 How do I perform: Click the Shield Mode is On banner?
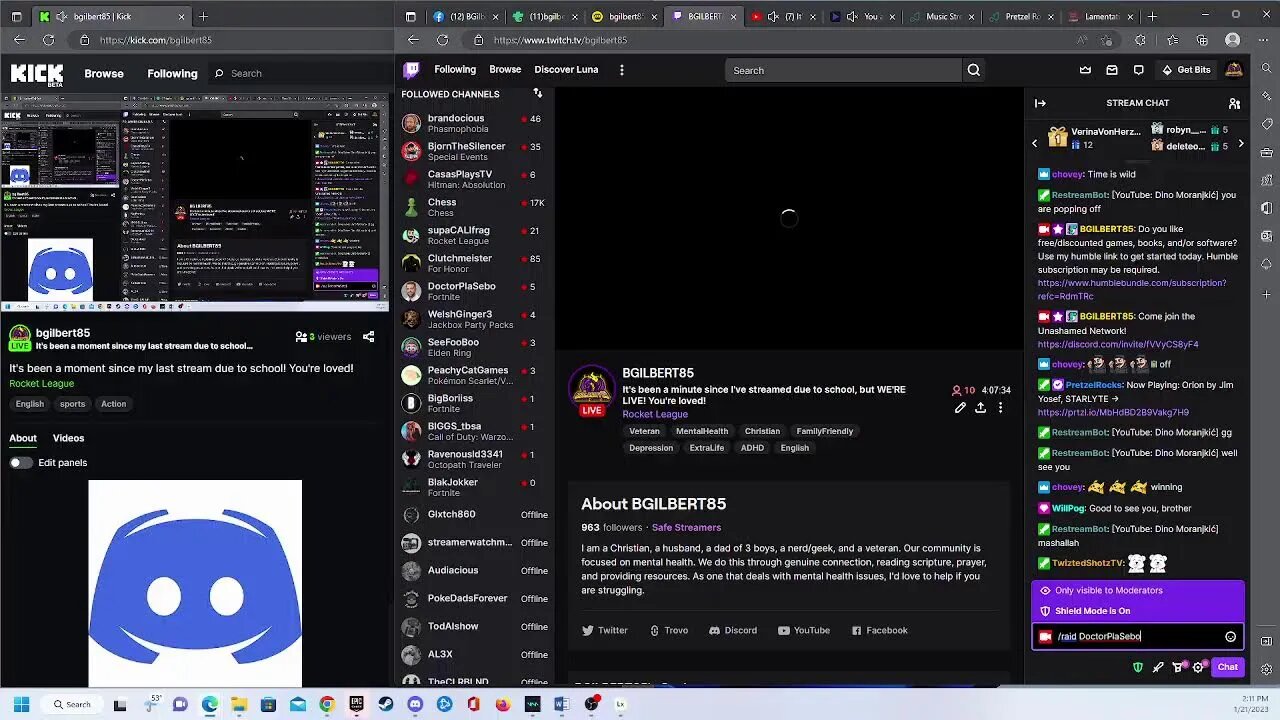pyautogui.click(x=1138, y=611)
